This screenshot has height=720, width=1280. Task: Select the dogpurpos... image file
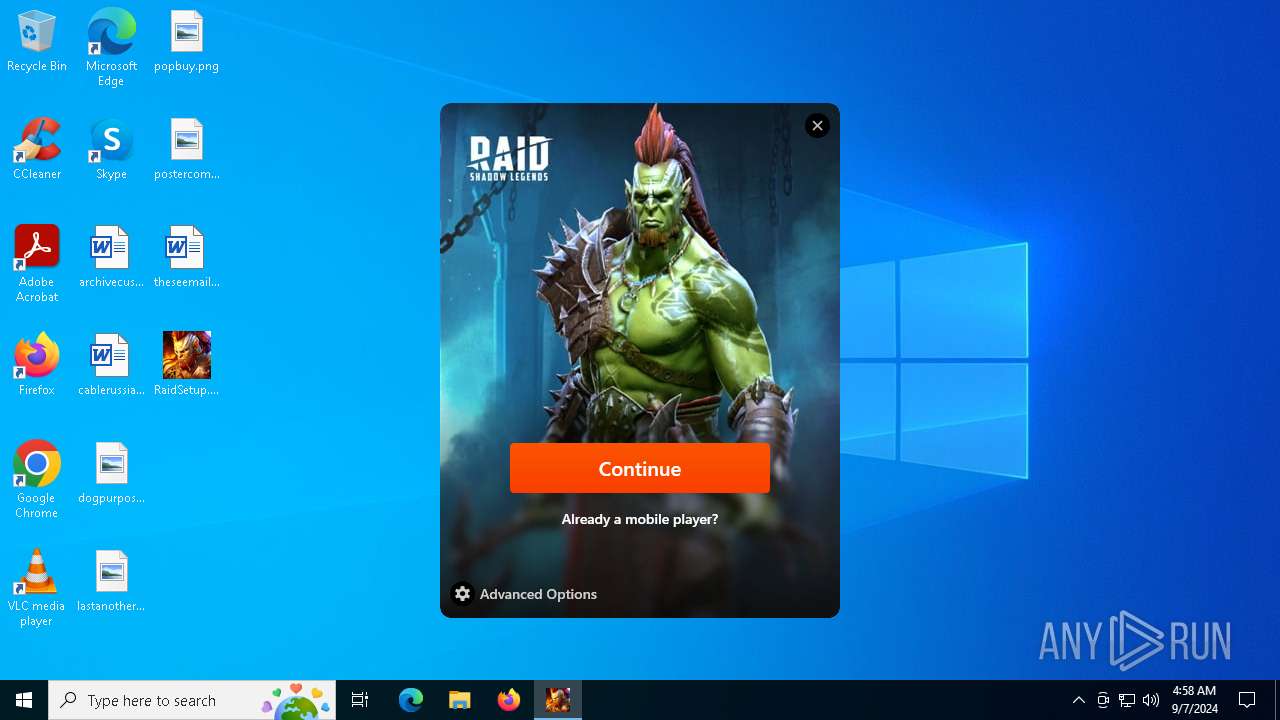[x=111, y=474]
